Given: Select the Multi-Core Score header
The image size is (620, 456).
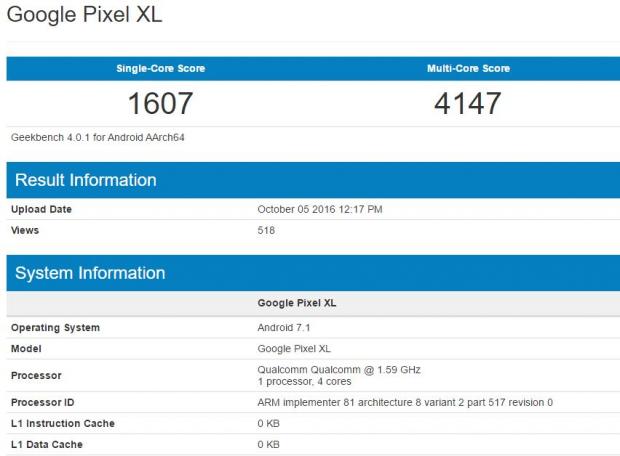Looking at the screenshot, I should click(468, 69).
